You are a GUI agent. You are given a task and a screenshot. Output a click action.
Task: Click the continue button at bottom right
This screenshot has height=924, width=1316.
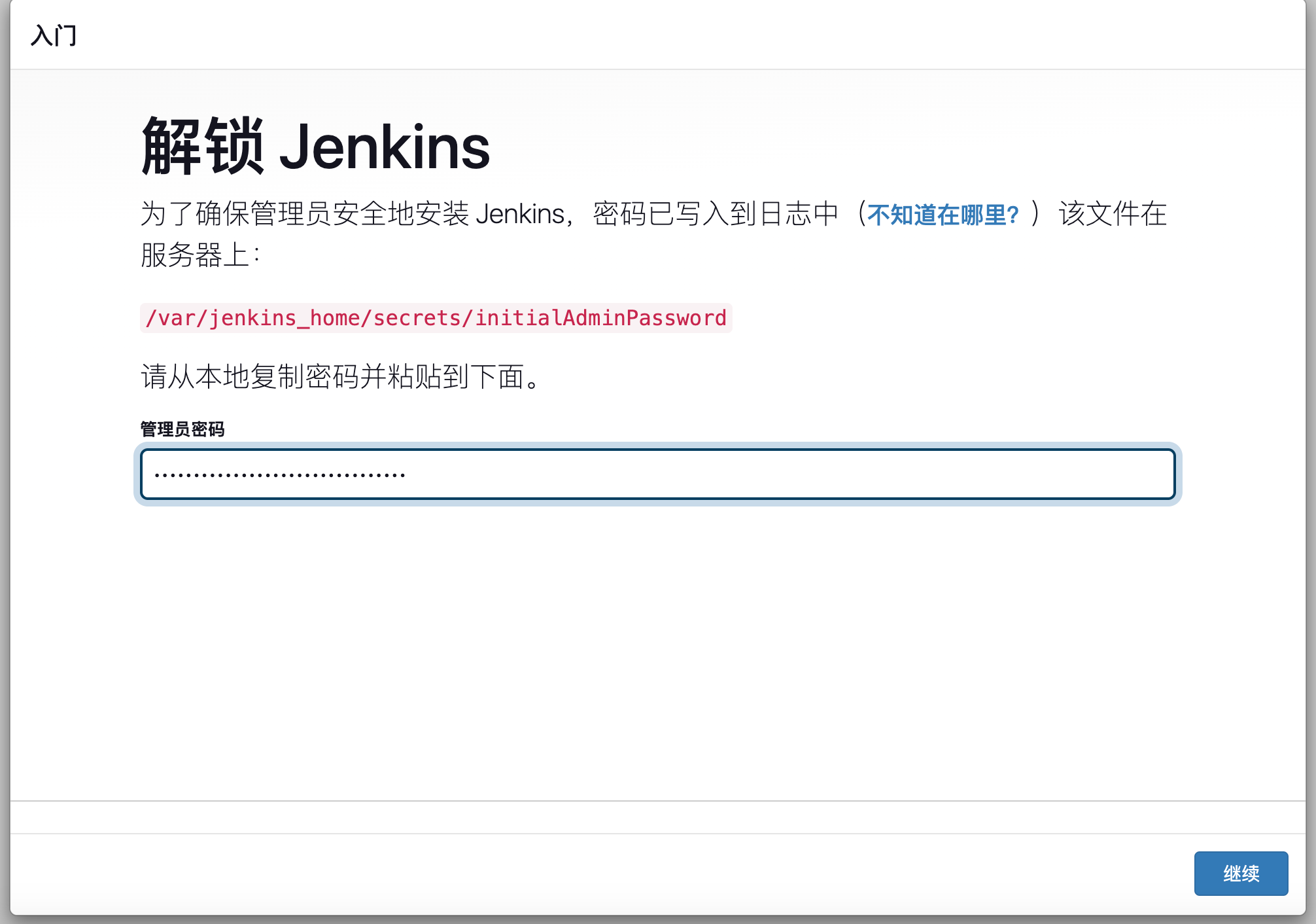coord(1240,873)
